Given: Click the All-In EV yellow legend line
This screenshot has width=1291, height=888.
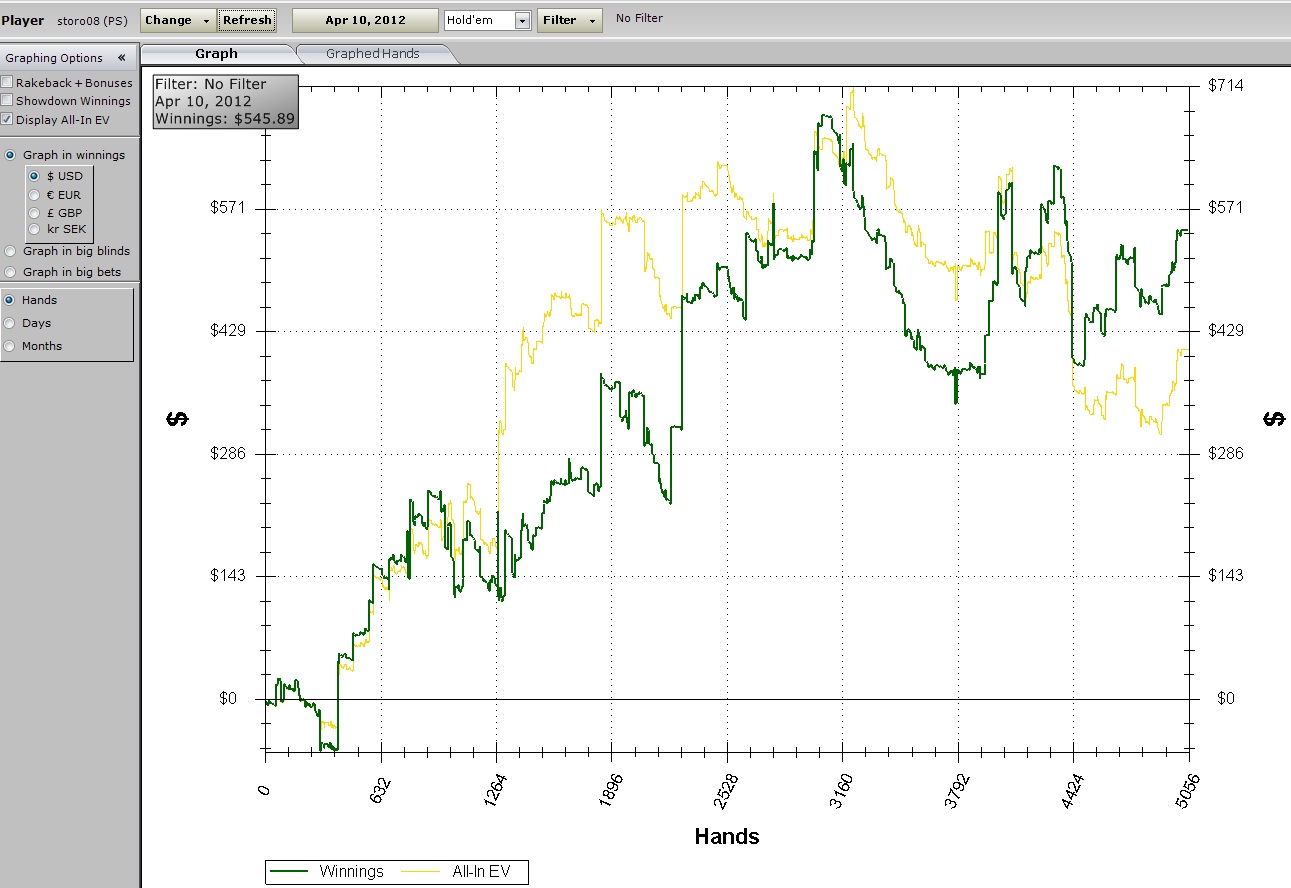Looking at the screenshot, I should [x=424, y=872].
